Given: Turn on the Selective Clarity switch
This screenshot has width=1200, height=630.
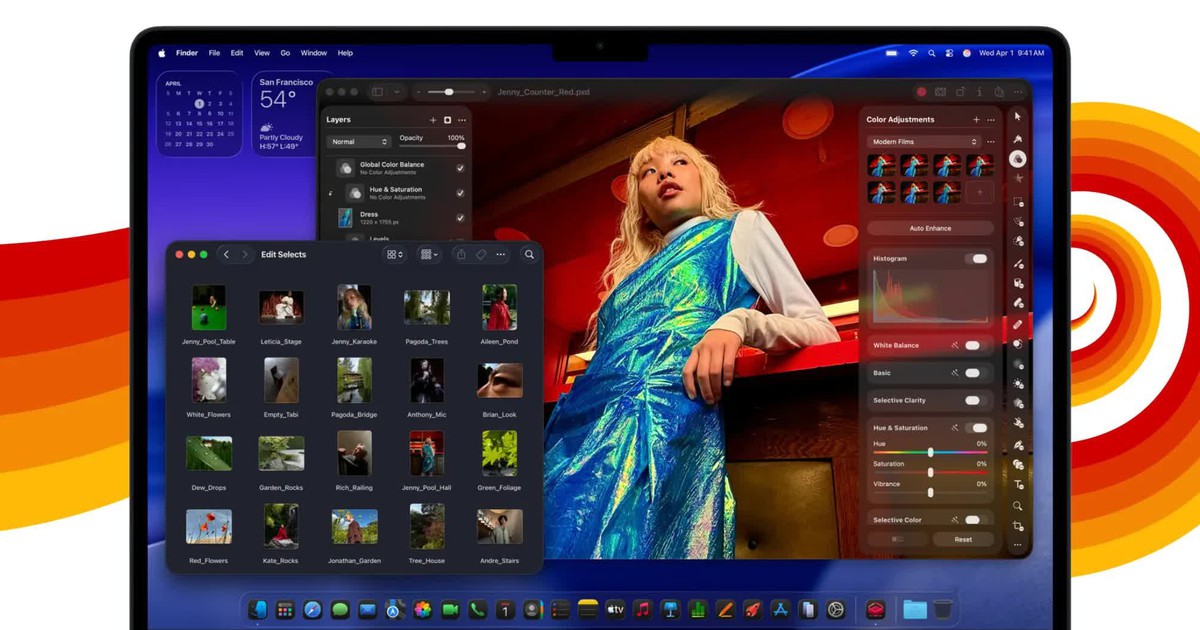Looking at the screenshot, I should 972,400.
